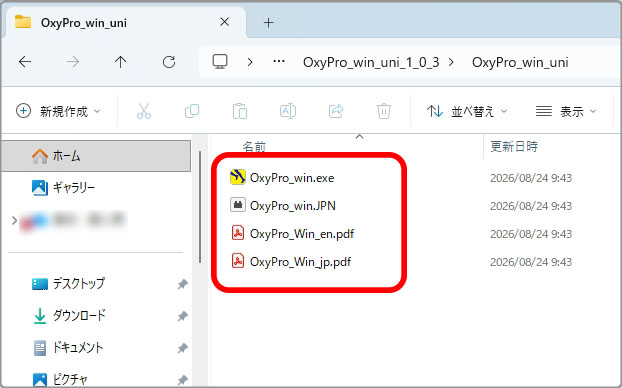Click the pin icon beside ダウンロード
This screenshot has height=388, width=622.
pos(182,316)
